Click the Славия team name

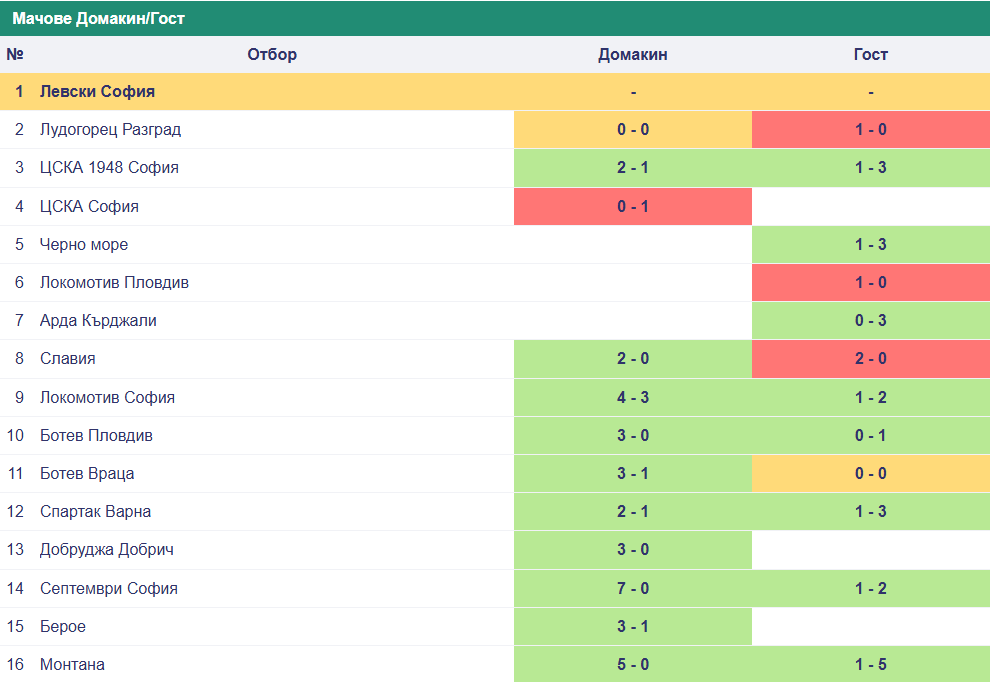pos(68,359)
